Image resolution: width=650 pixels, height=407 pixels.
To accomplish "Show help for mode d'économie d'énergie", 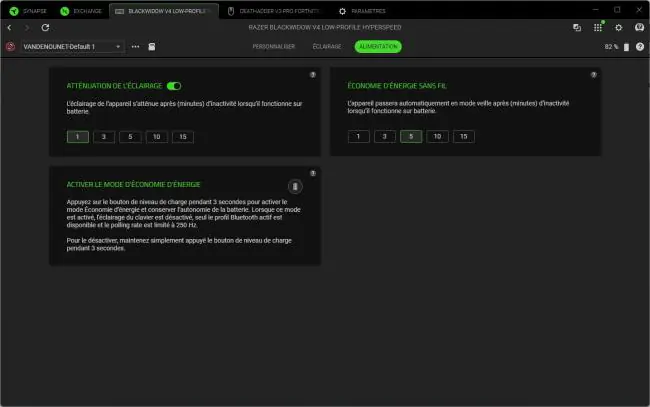I will pyautogui.click(x=313, y=173).
